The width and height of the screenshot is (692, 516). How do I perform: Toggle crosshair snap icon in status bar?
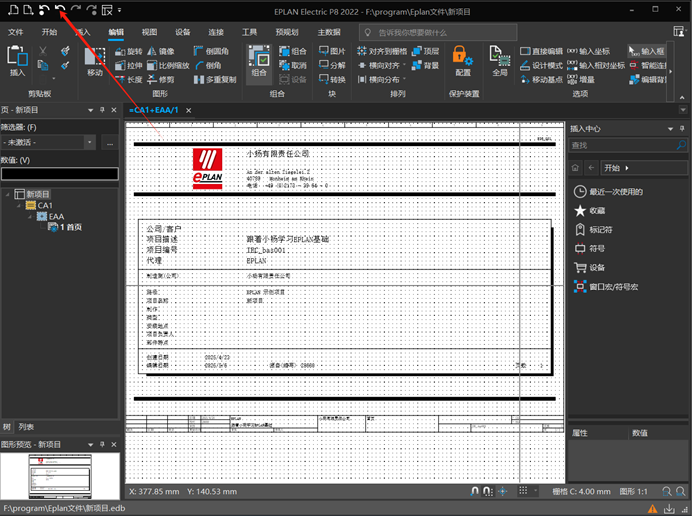click(503, 491)
